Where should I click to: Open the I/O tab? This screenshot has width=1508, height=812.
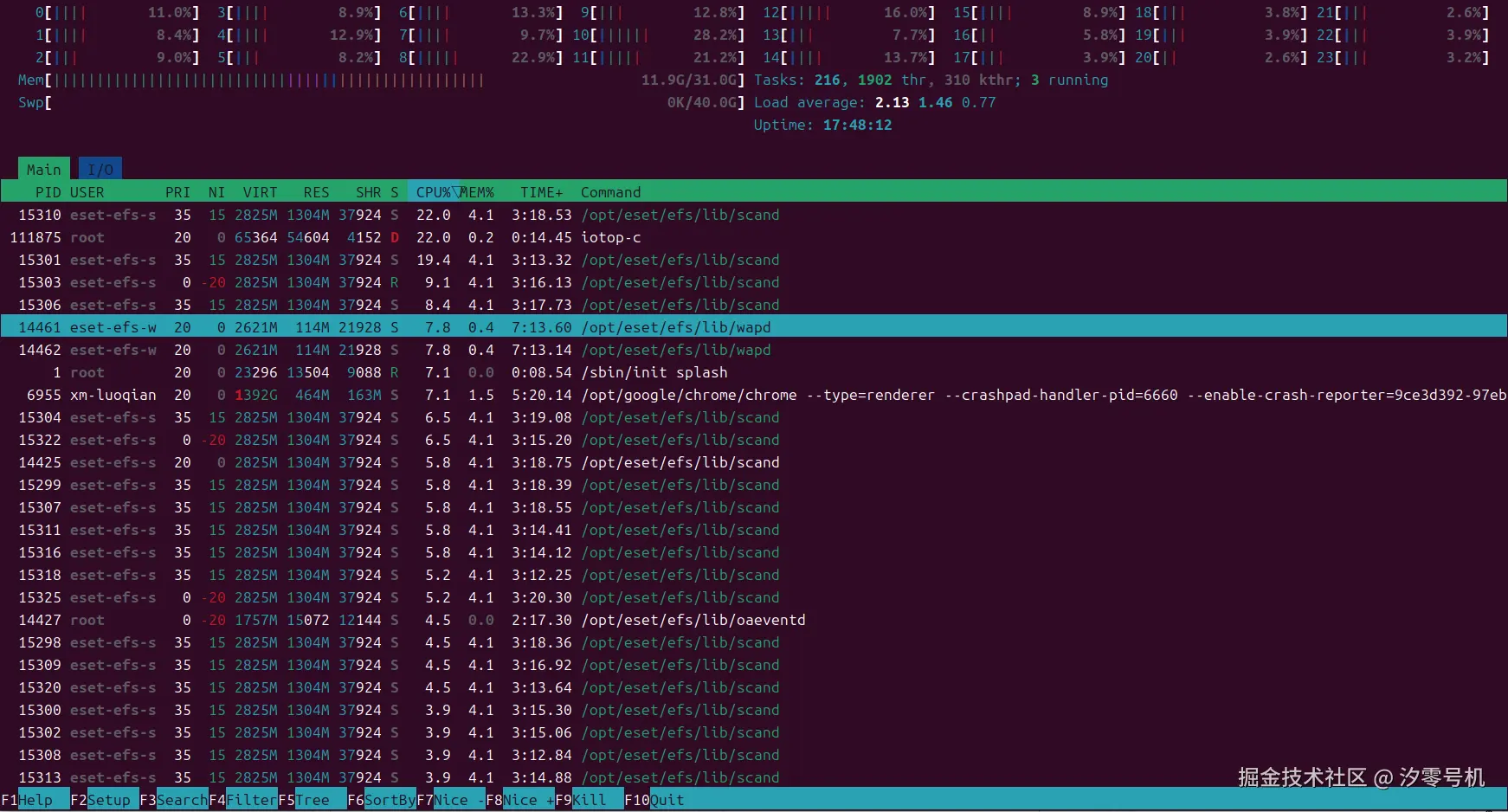click(x=100, y=169)
